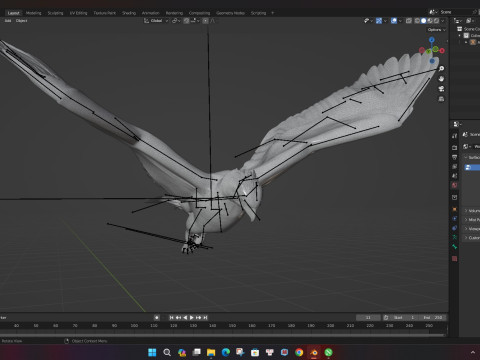This screenshot has height=360, width=480.
Task: Open Windows Start menu on taskbar
Action: click(x=152, y=352)
